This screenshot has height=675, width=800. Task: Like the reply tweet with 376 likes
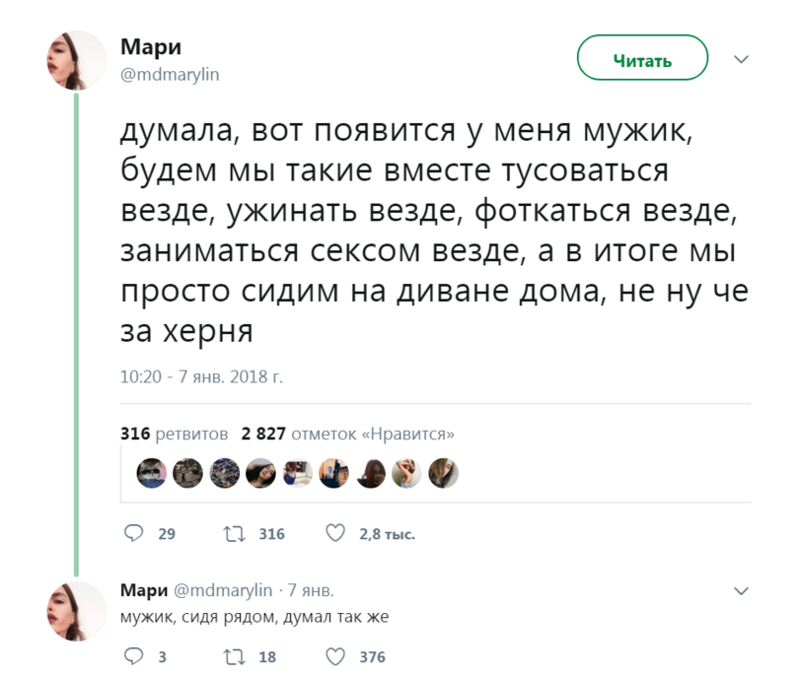[x=337, y=657]
